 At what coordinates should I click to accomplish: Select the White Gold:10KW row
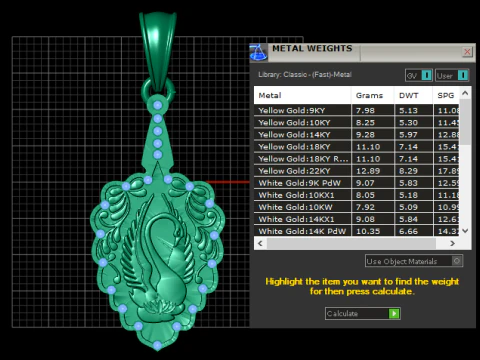pos(357,207)
